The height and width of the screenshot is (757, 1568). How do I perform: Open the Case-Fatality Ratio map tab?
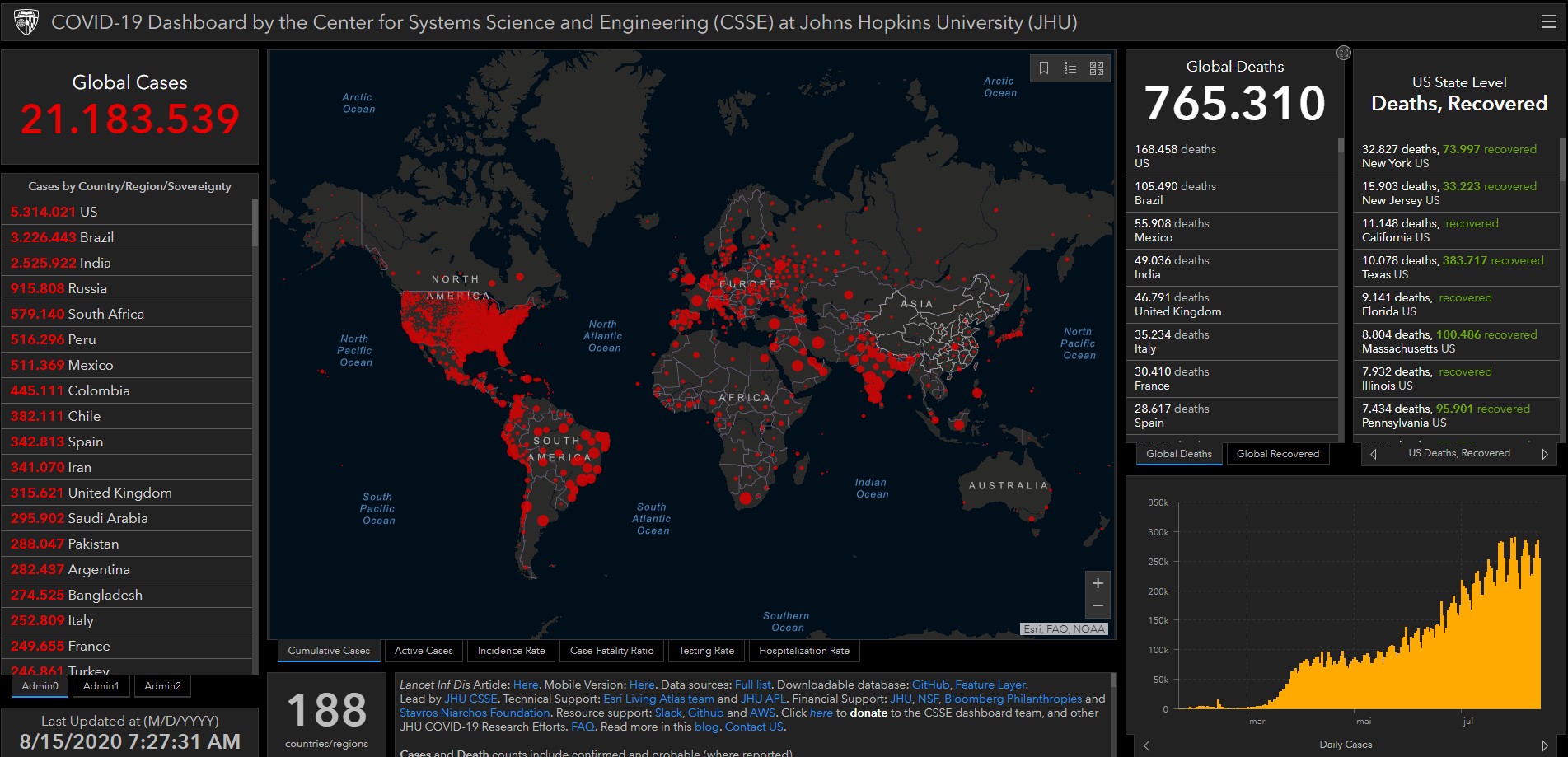[611, 651]
